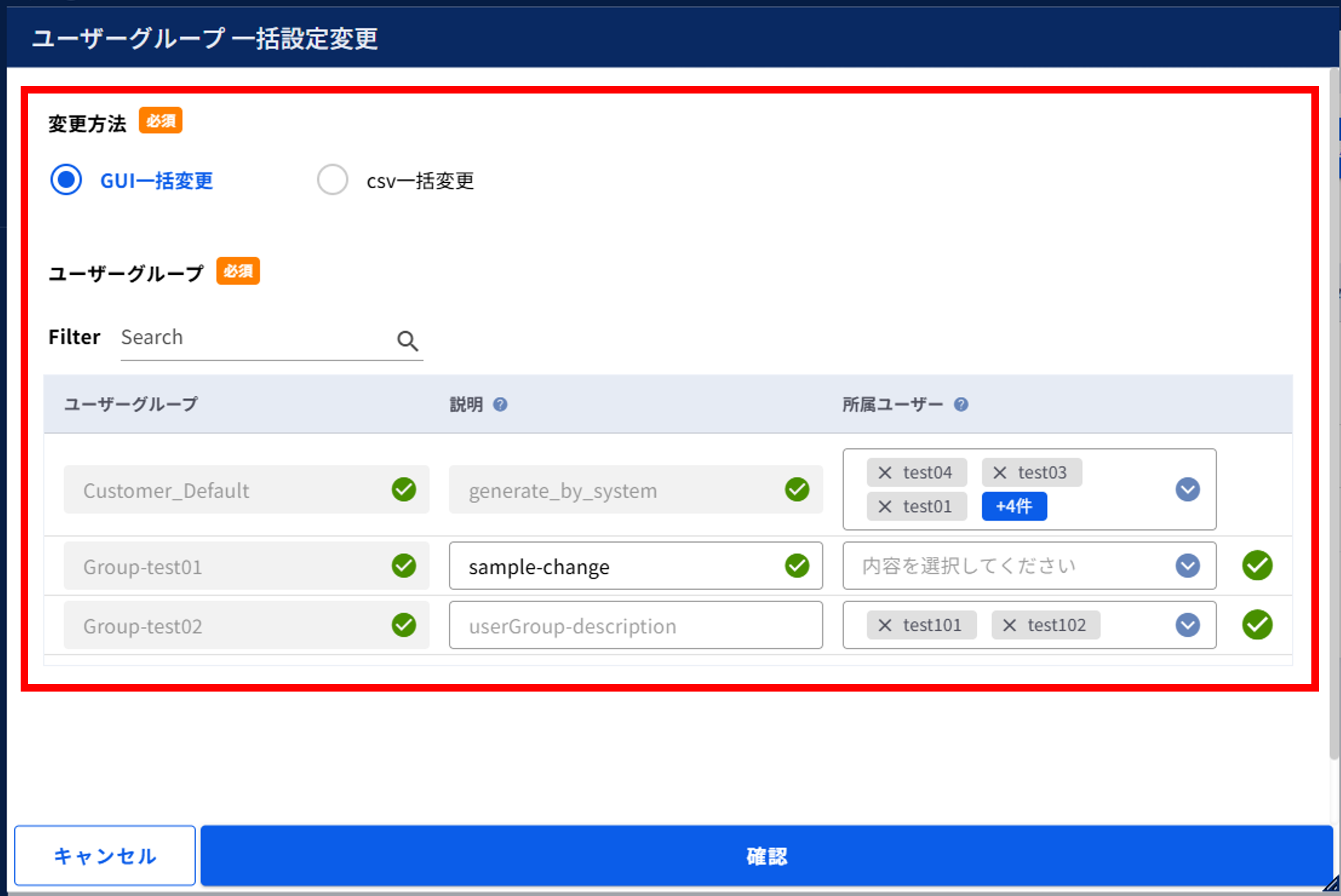The image size is (1341, 896).
Task: Open Group-test02 member users dropdown arrow
Action: pyautogui.click(x=1187, y=624)
